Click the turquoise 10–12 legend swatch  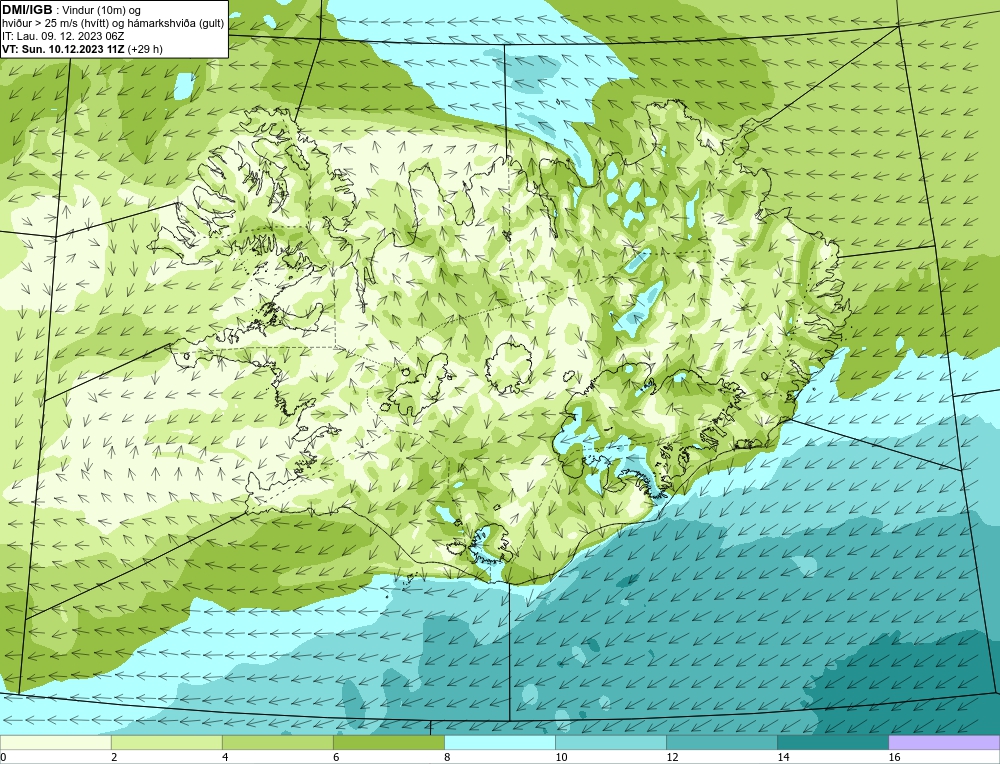click(x=610, y=742)
